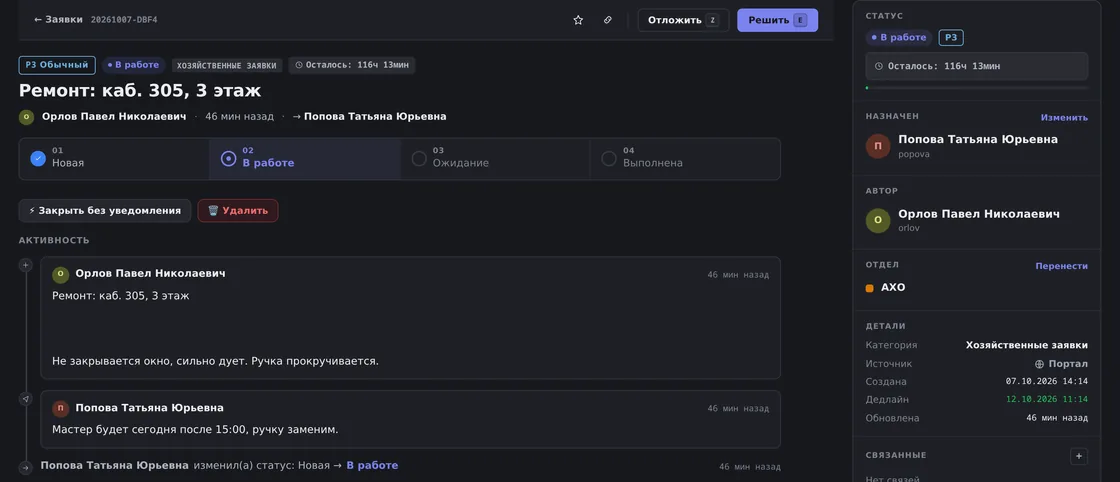Open assignee Попова Татьяна Юрьевна under title
Viewport: 1120px width, 482px height.
click(375, 116)
